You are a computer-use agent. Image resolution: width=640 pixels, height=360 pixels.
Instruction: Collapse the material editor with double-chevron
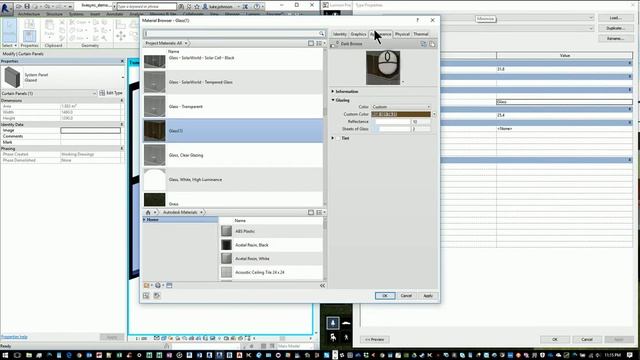point(322,285)
